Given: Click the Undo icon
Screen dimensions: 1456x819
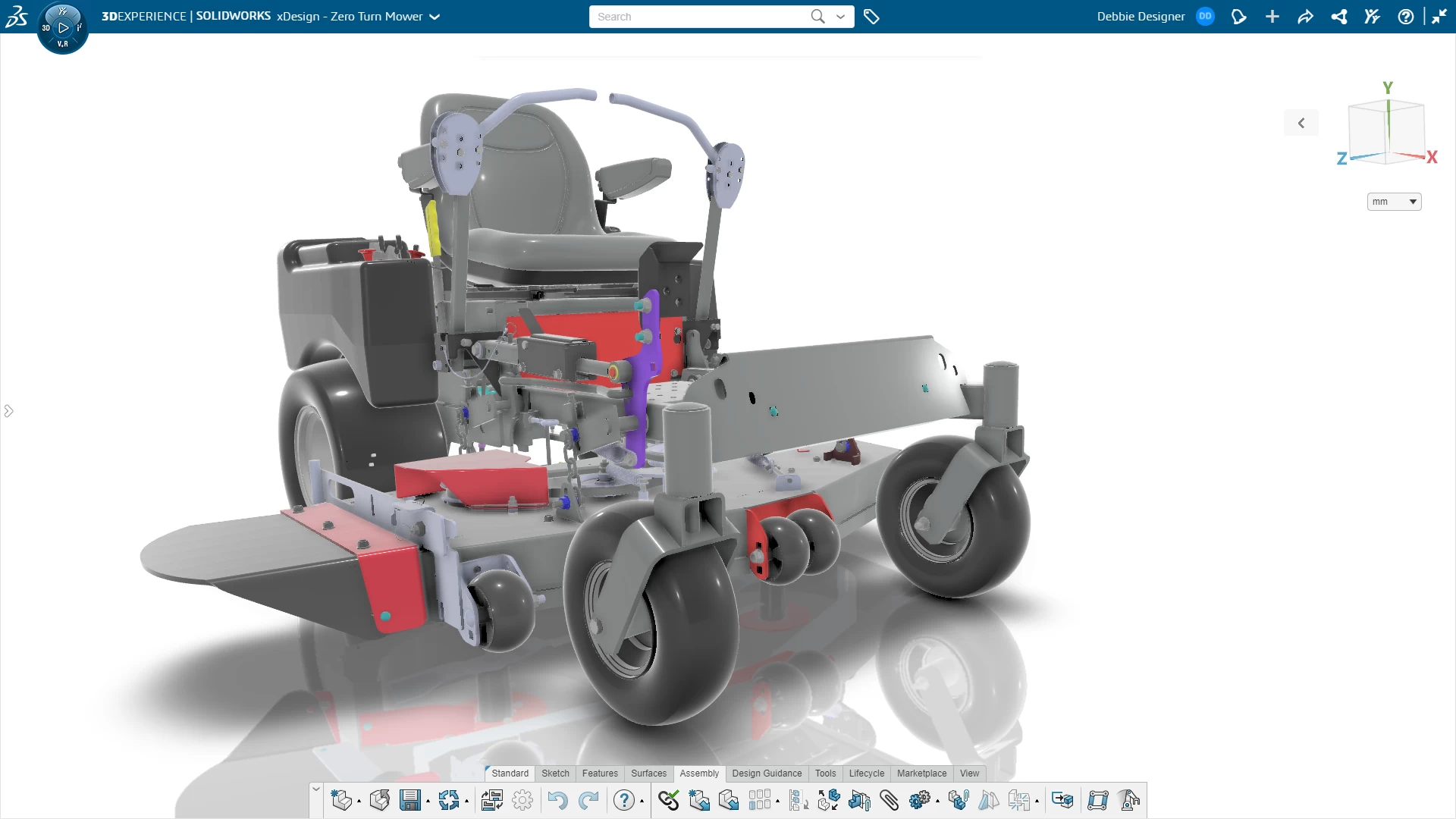Looking at the screenshot, I should pyautogui.click(x=558, y=800).
